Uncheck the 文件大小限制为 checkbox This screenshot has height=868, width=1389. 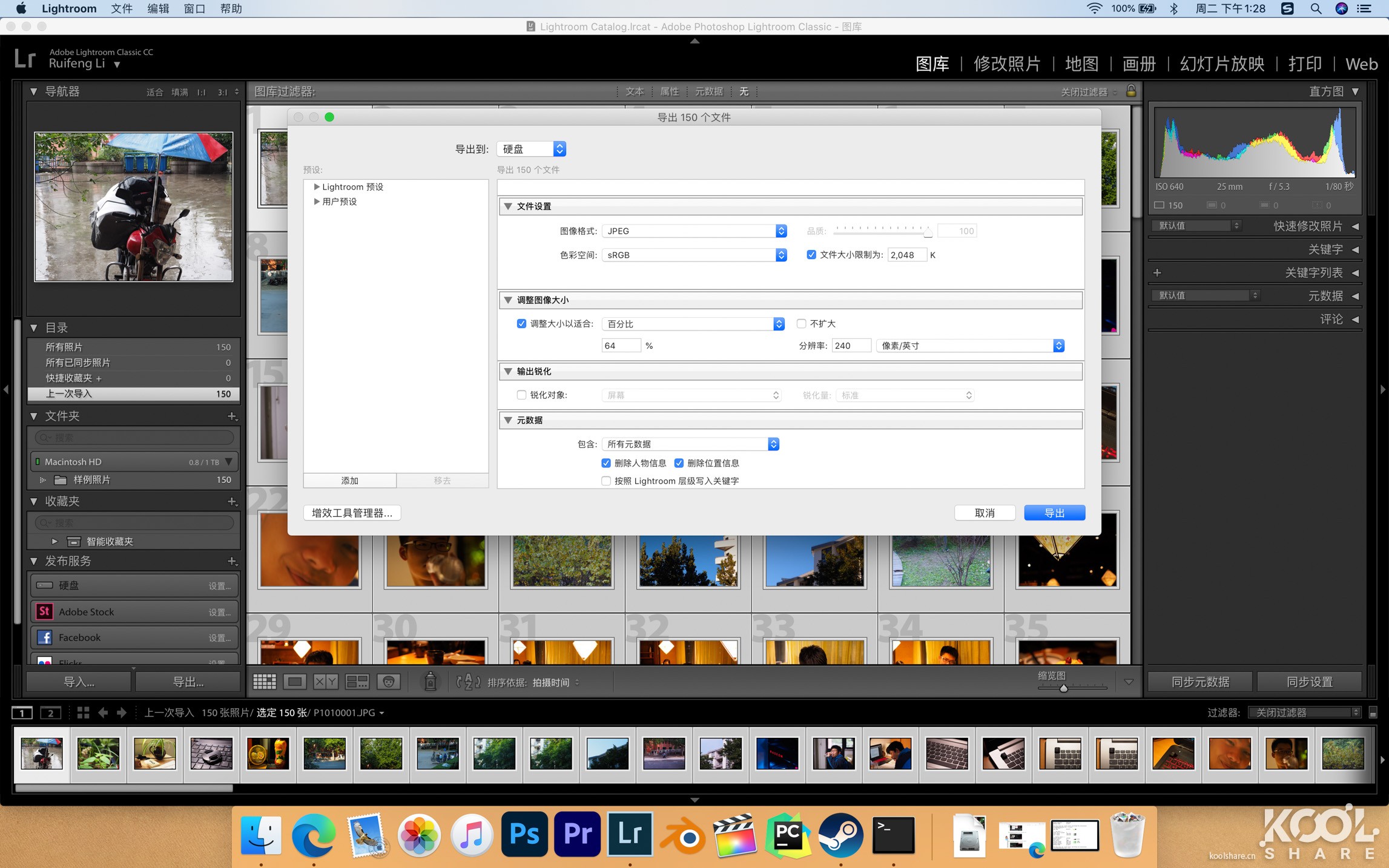811,255
